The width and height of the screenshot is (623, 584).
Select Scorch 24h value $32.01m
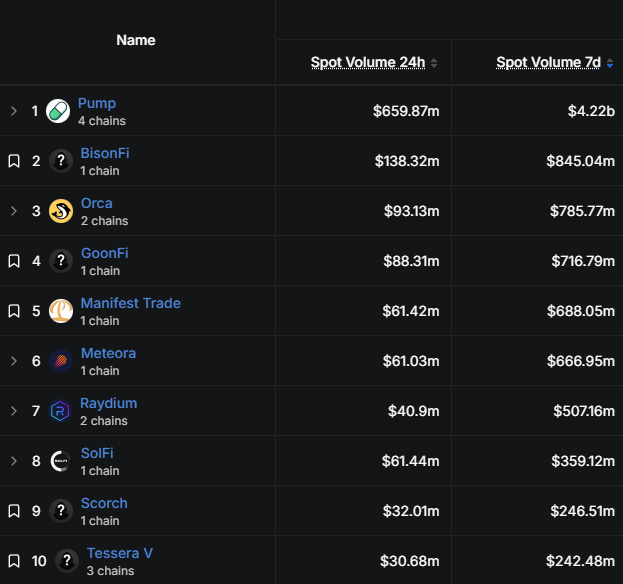click(x=411, y=511)
